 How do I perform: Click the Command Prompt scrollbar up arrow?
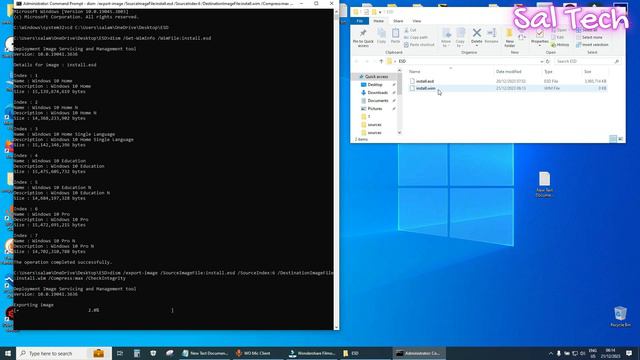point(336,11)
